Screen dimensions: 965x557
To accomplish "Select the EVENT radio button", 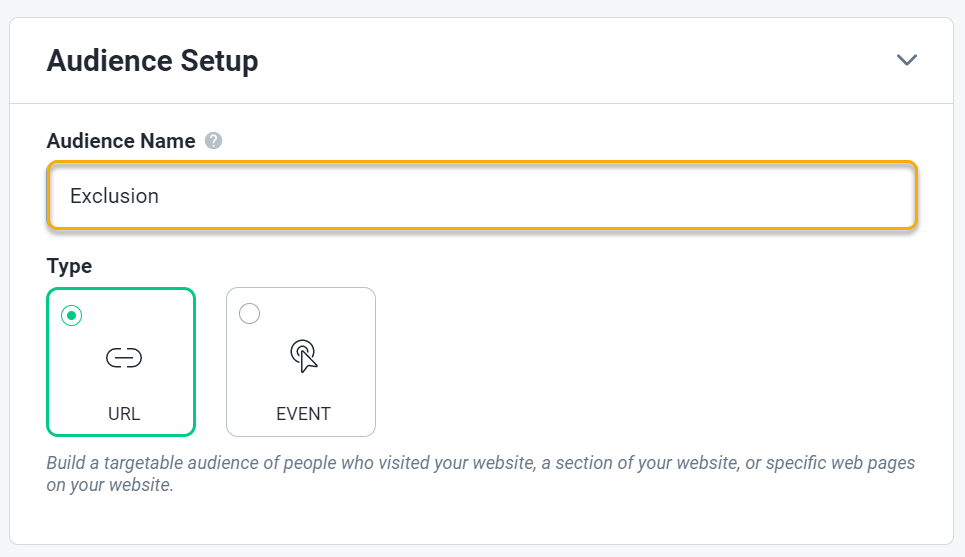I will point(250,314).
